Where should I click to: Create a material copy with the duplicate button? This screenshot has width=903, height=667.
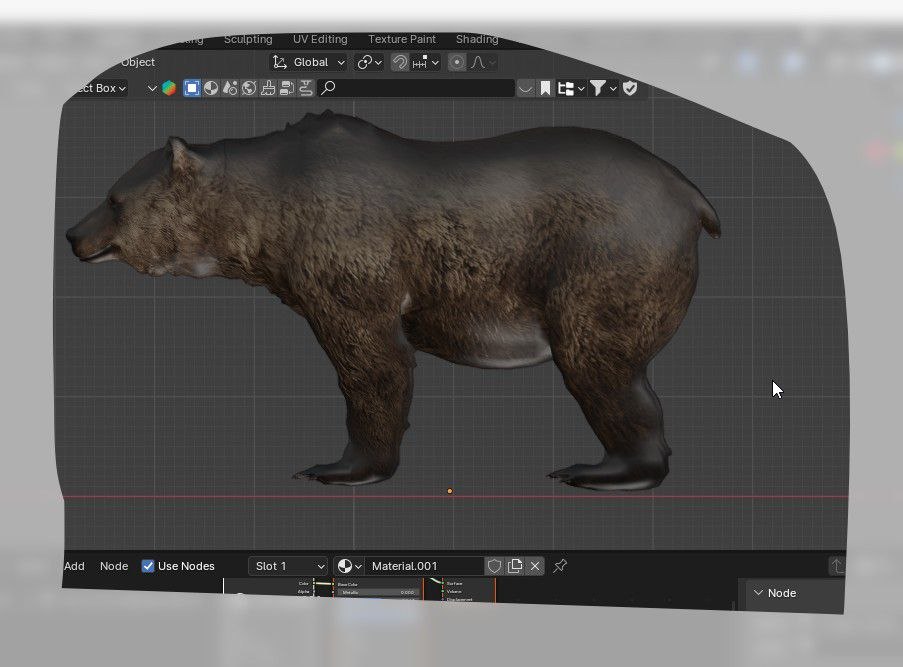[515, 566]
